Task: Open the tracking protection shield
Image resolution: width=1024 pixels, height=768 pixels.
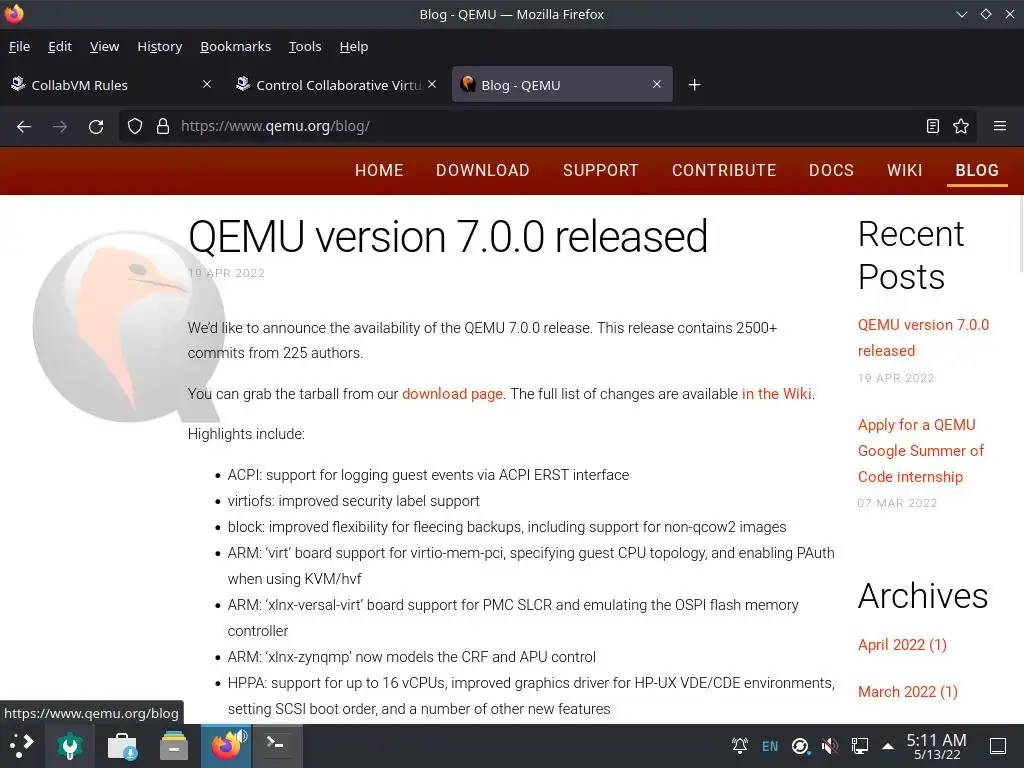Action: coord(135,126)
